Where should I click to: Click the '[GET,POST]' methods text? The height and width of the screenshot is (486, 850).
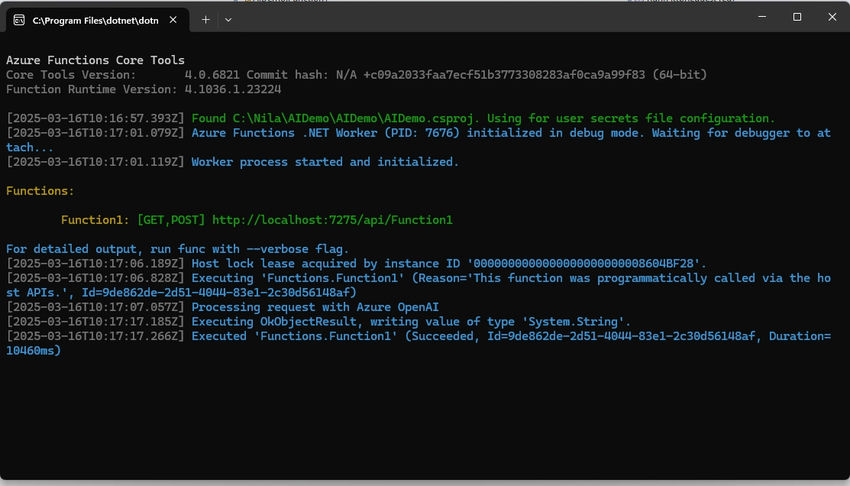[171, 220]
